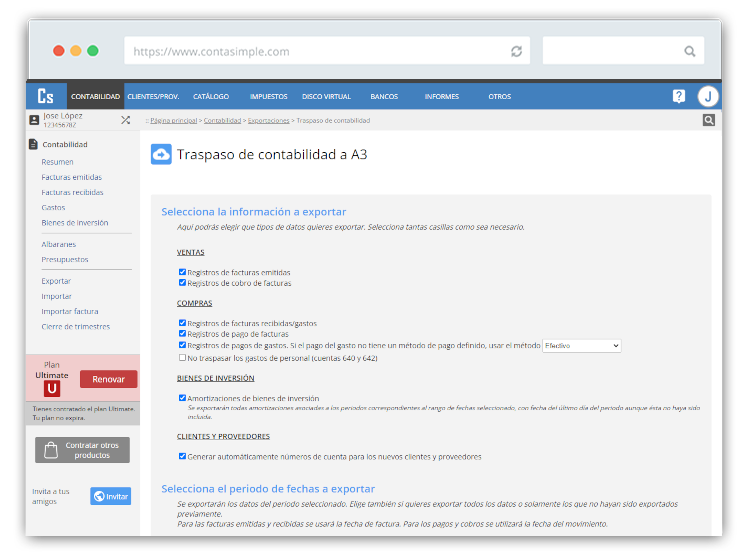Open Importar factura in the sidebar
Image resolution: width=750 pixels, height=552 pixels.
coord(70,311)
